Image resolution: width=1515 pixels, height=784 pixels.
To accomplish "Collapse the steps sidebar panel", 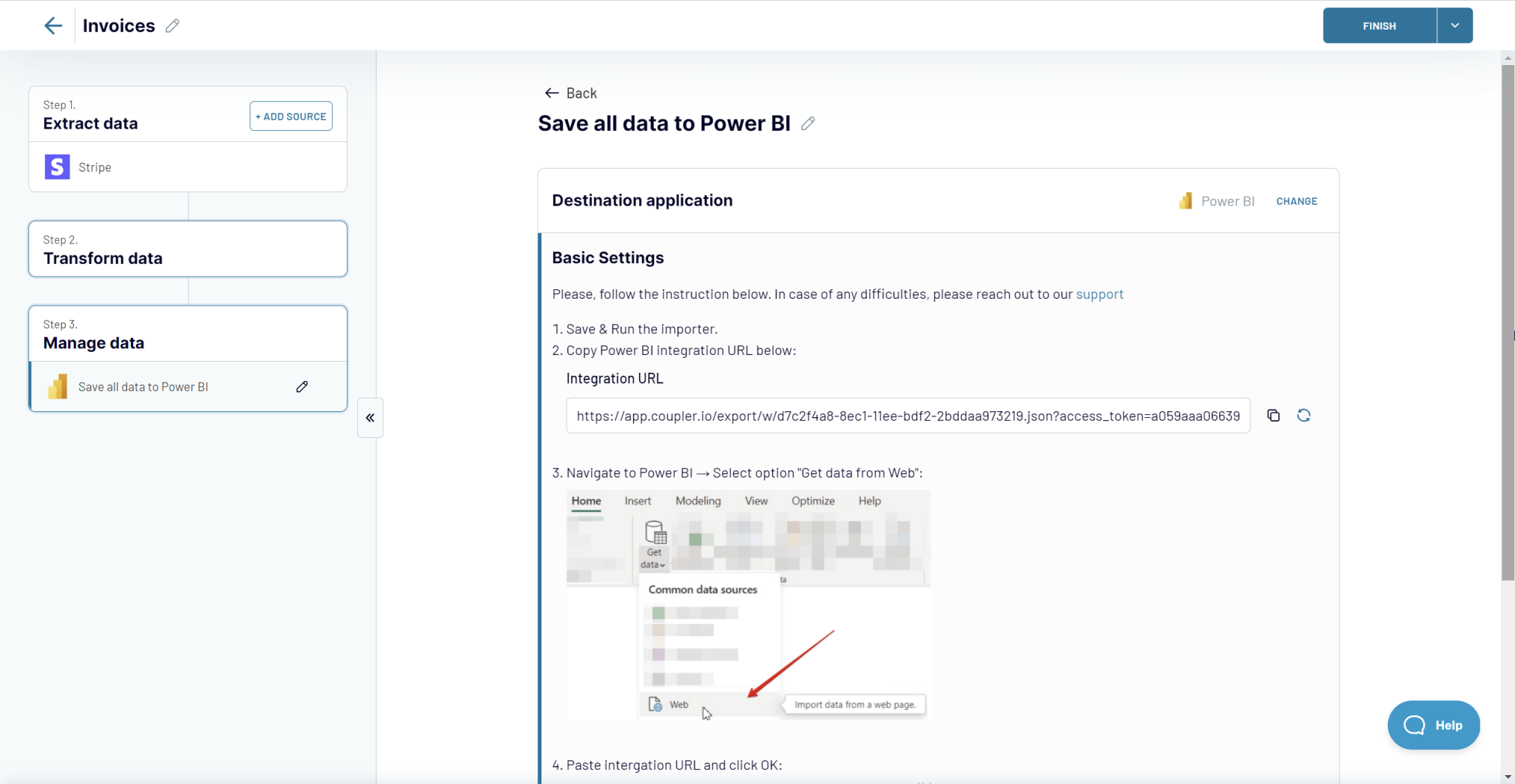I will [x=370, y=417].
